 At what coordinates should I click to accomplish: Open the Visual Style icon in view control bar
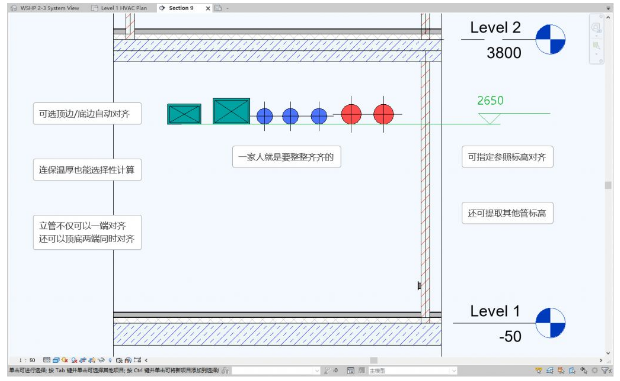pos(56,360)
